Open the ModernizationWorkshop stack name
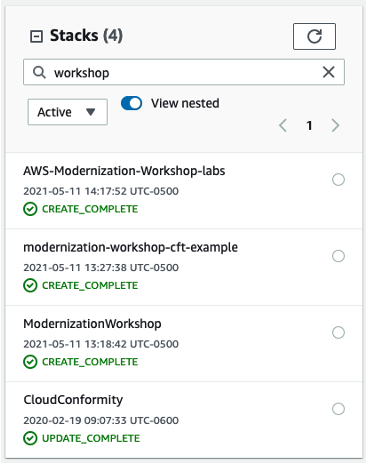The image size is (367, 463). (92, 324)
